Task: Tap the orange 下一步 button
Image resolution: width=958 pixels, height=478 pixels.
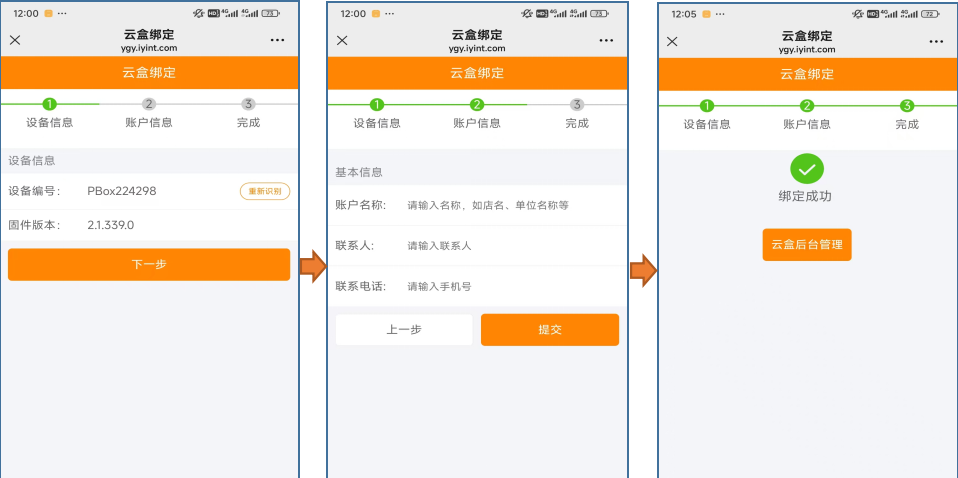Action: click(x=149, y=265)
